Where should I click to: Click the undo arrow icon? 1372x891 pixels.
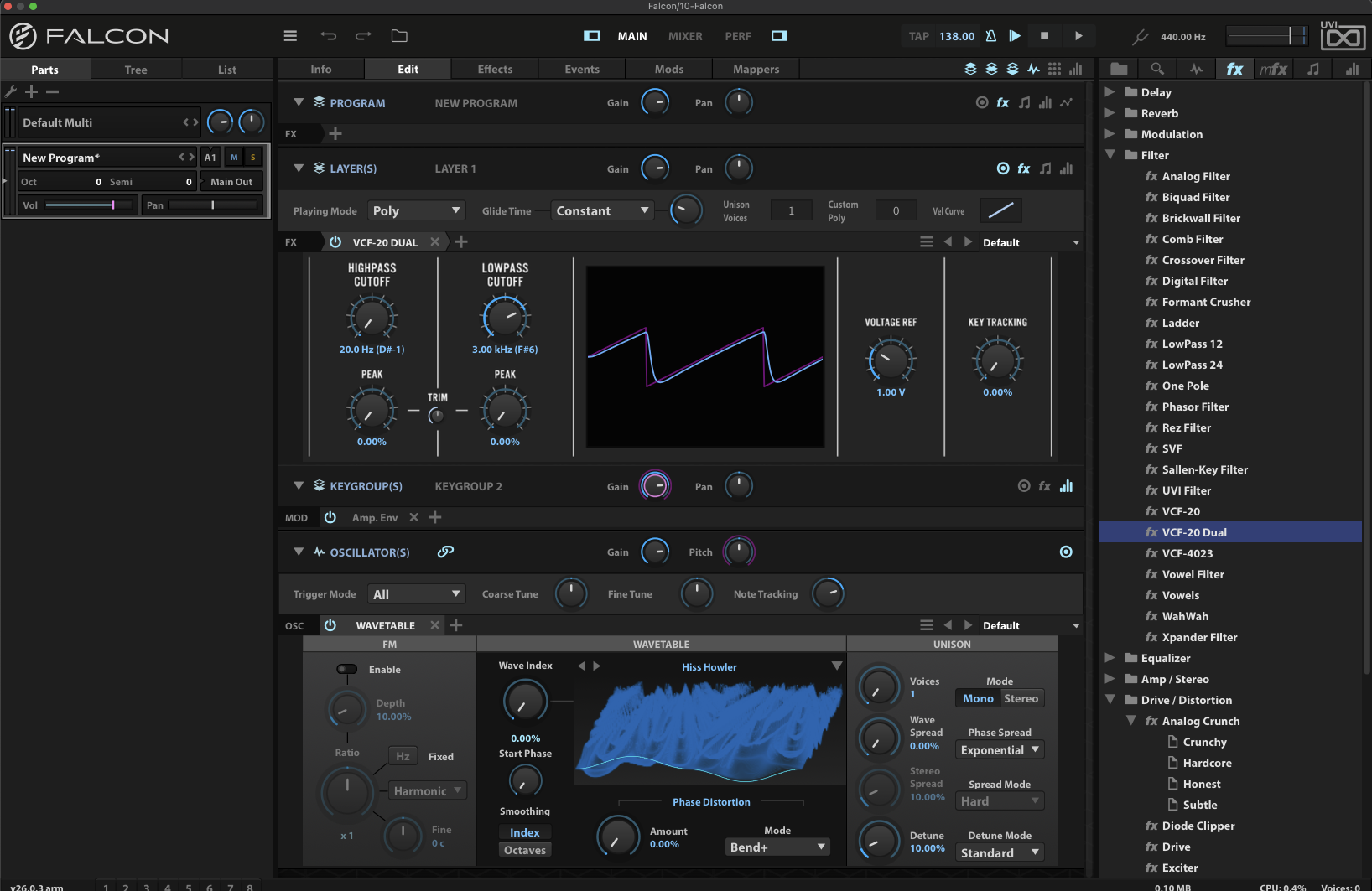pyautogui.click(x=328, y=36)
